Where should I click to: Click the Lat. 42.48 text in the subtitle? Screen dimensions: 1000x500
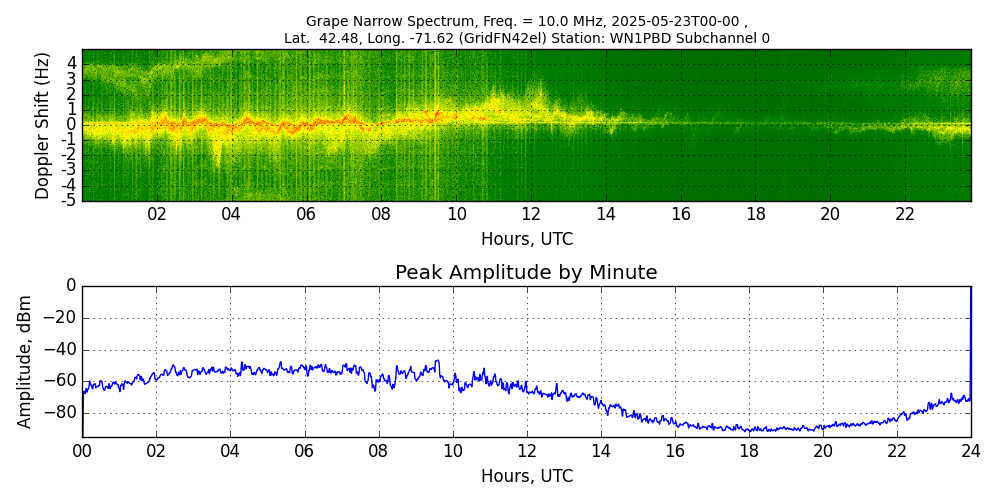[x=318, y=38]
